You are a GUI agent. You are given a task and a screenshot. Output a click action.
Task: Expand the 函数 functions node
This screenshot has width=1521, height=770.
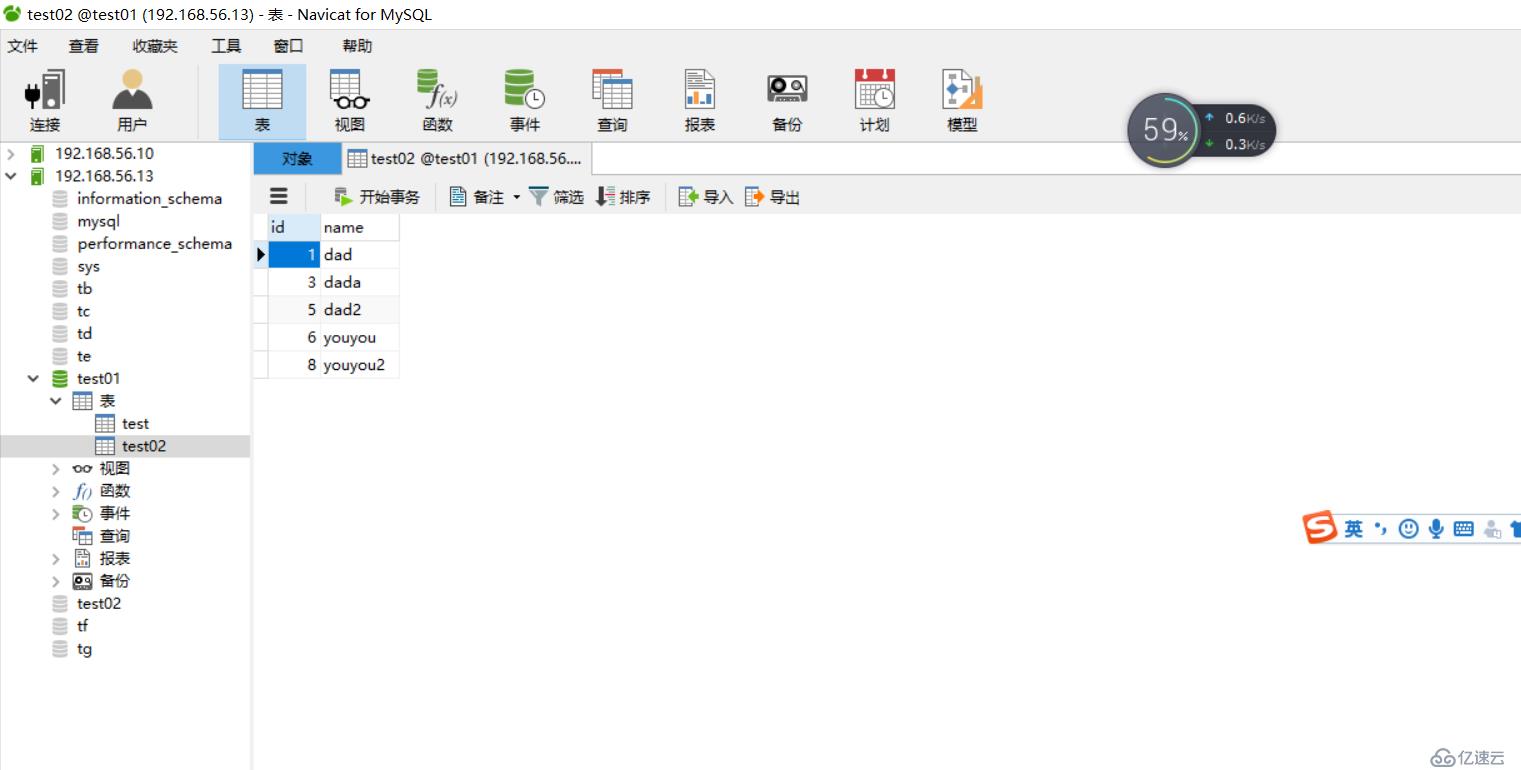(x=56, y=491)
